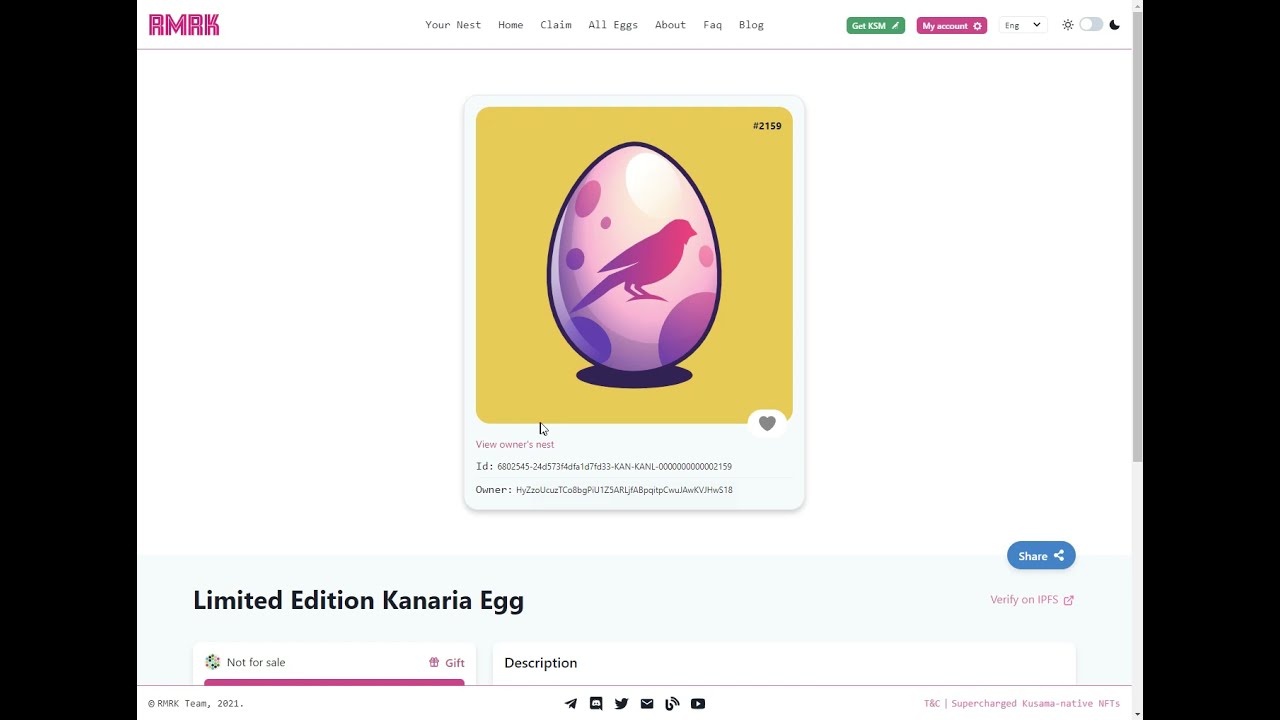
Task: Click the blog feed icon in footer
Action: pyautogui.click(x=672, y=704)
